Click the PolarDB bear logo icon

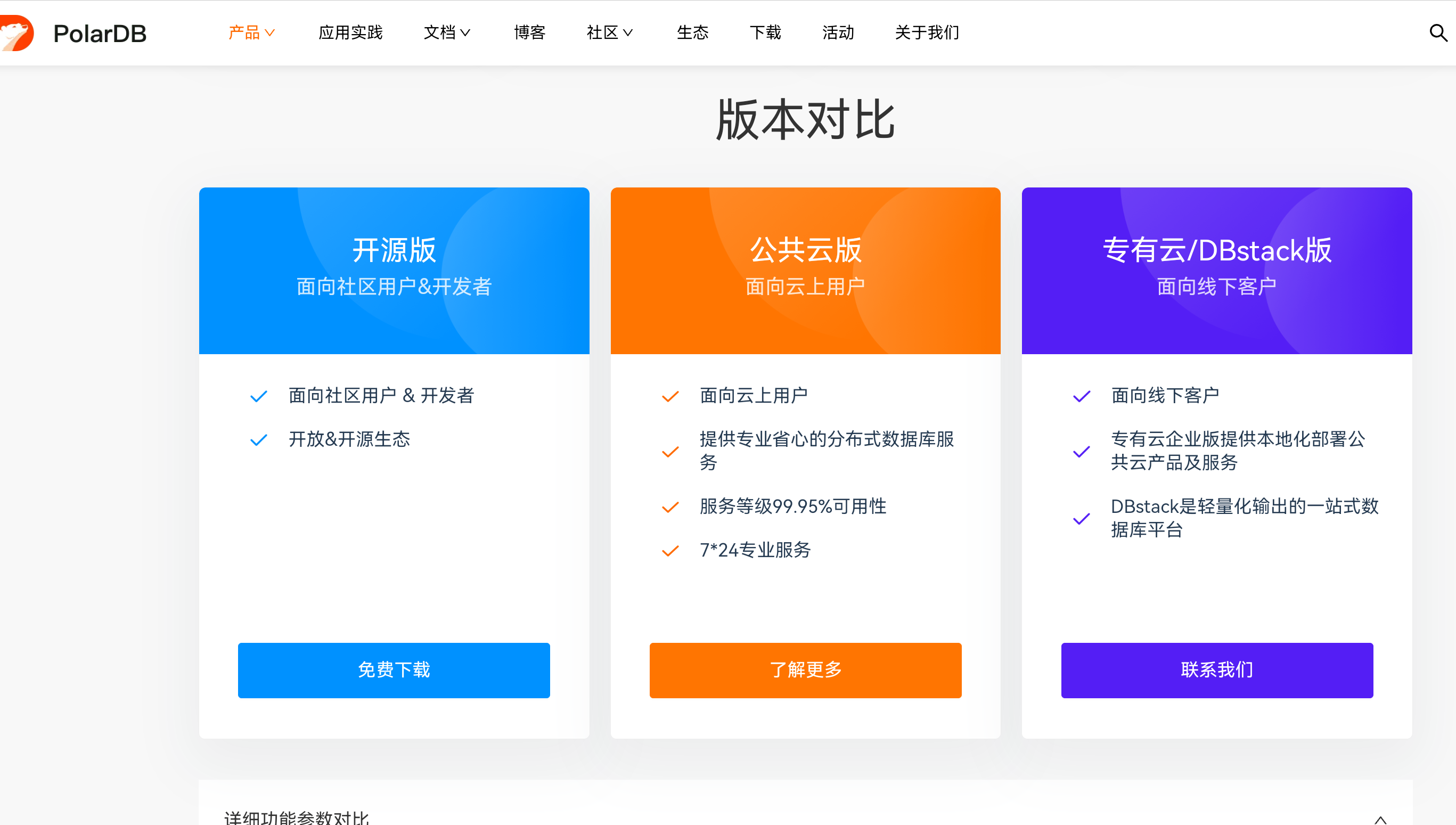pyautogui.click(x=17, y=33)
